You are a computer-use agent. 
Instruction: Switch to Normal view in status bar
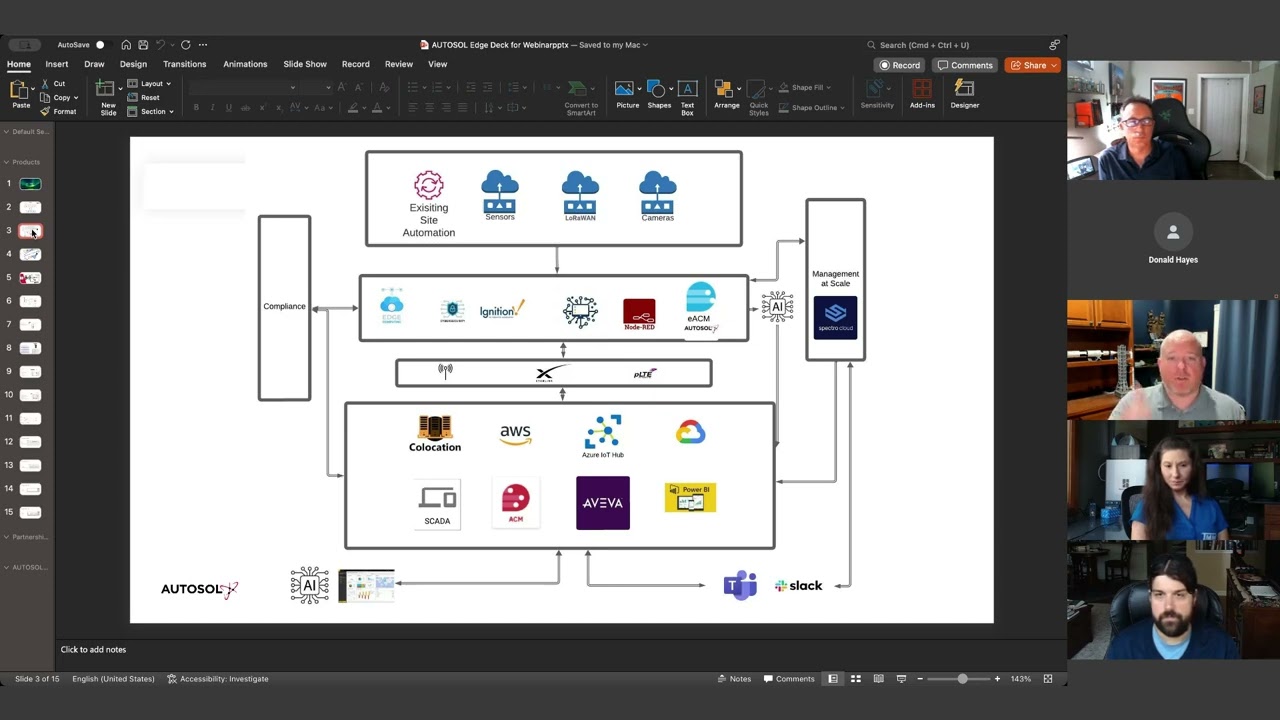pos(832,679)
